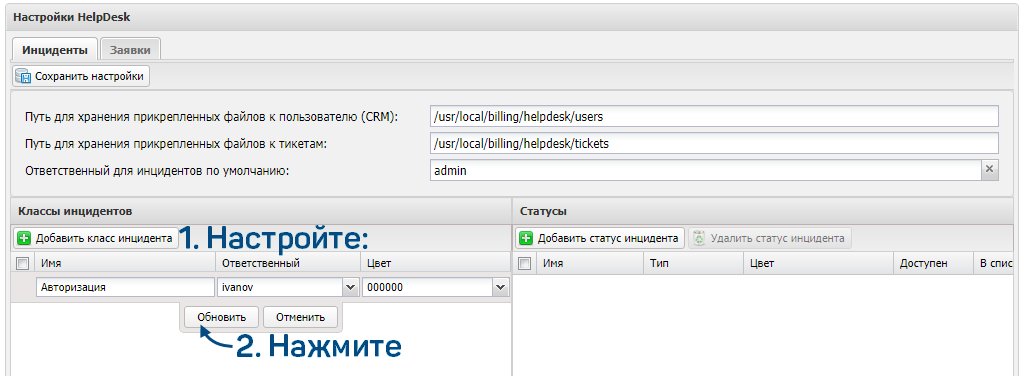Click the Отменить button
Viewport: 1024px width, 376px height.
(300, 317)
